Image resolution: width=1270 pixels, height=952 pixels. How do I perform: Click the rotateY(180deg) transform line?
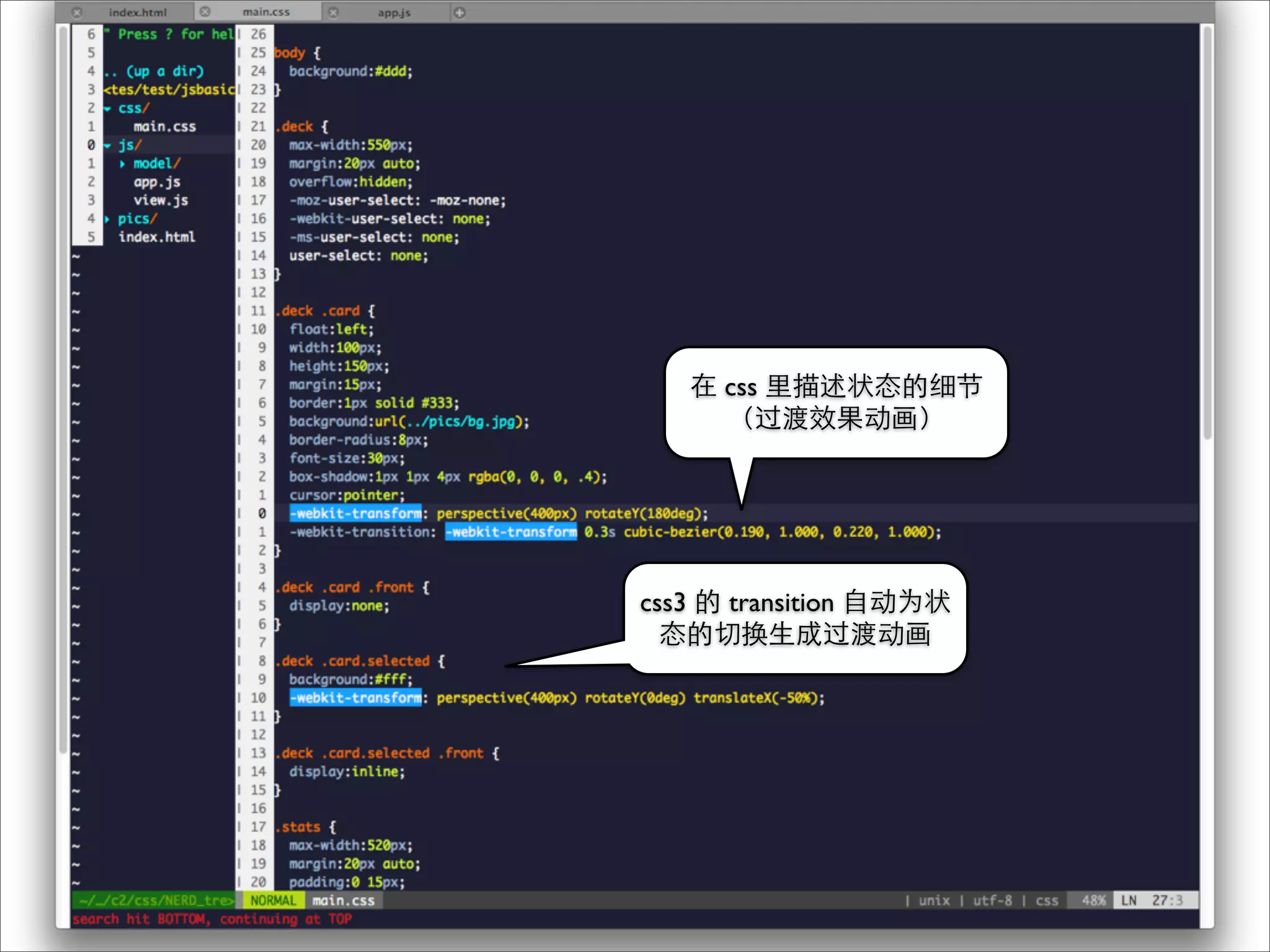pos(499,513)
